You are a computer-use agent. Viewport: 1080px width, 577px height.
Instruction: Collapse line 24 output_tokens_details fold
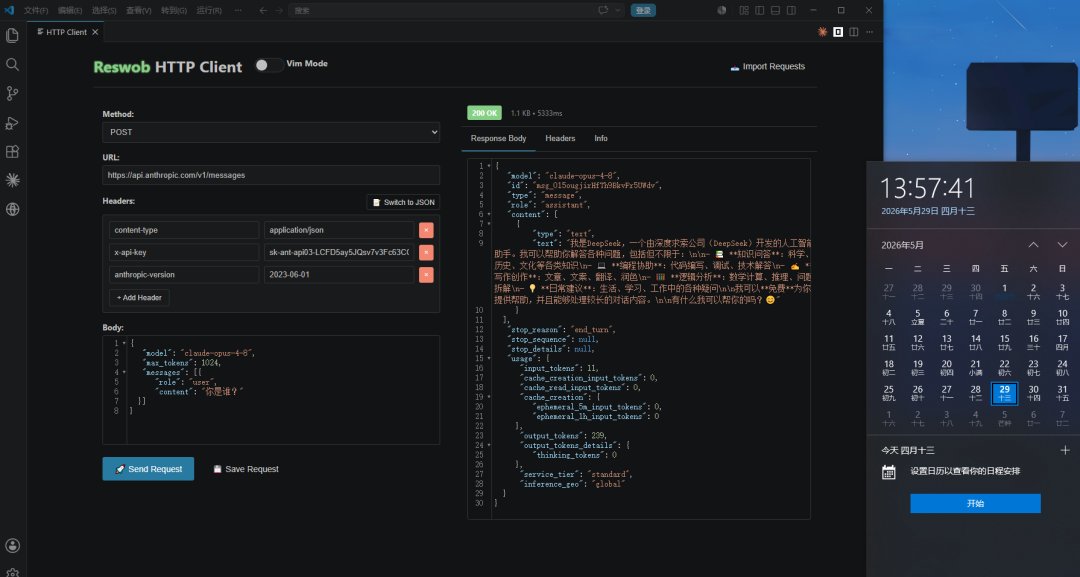click(489, 445)
